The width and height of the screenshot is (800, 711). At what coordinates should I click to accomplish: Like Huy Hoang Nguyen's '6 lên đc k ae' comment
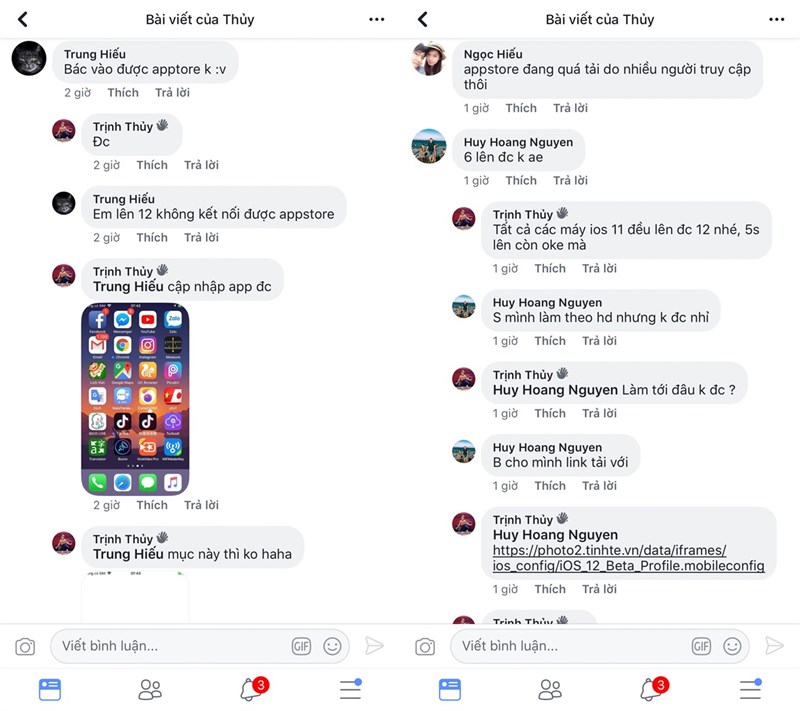tap(521, 181)
